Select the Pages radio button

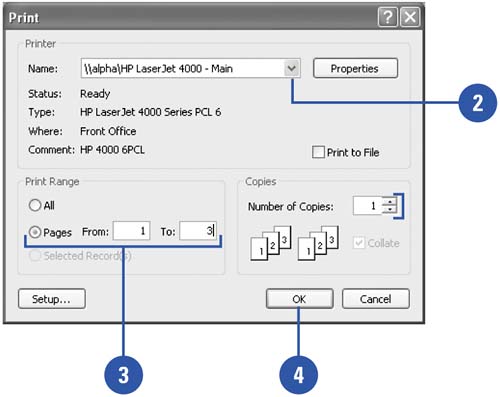click(x=35, y=232)
